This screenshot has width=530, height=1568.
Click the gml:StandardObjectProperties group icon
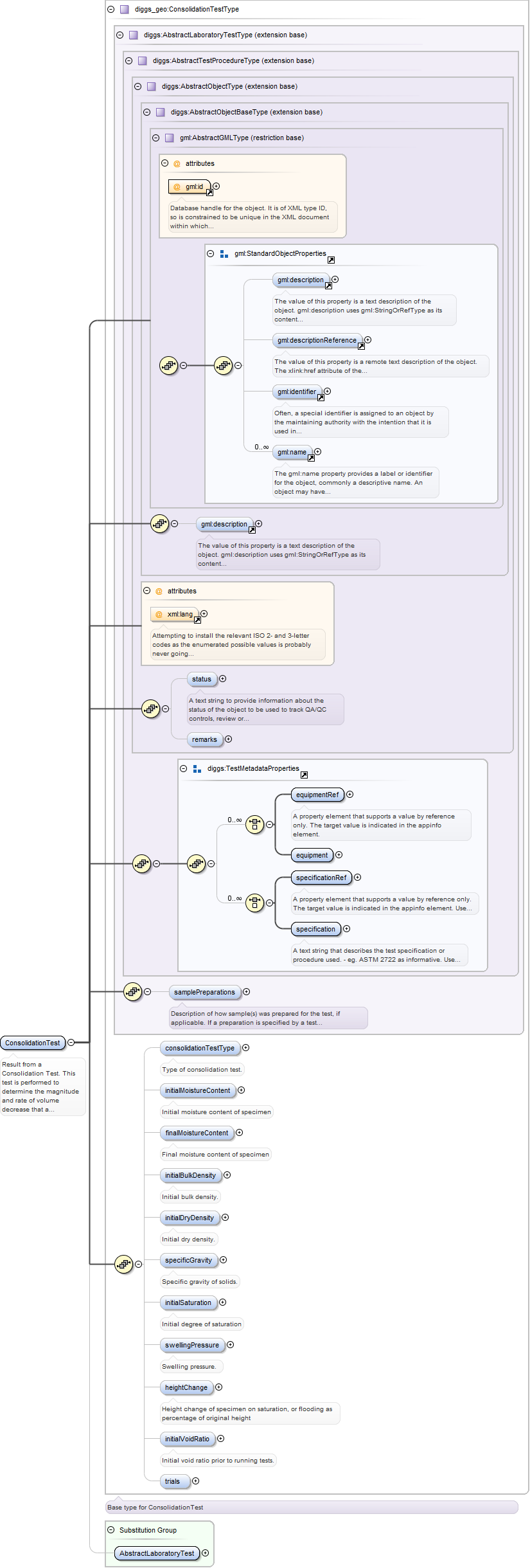(x=224, y=254)
